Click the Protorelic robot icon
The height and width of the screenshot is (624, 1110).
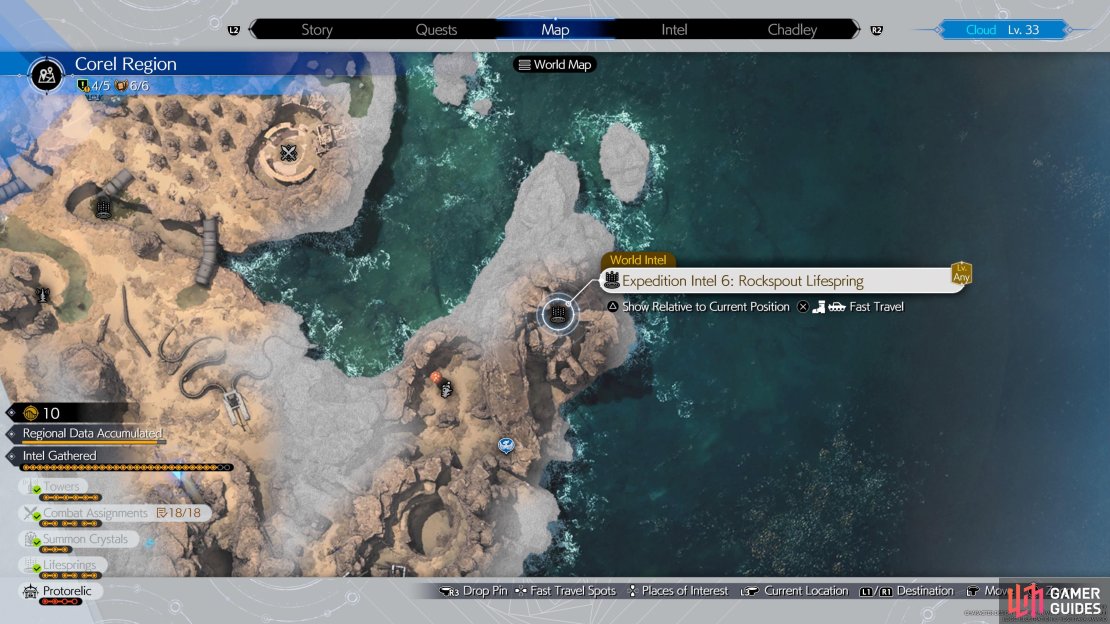(x=30, y=591)
